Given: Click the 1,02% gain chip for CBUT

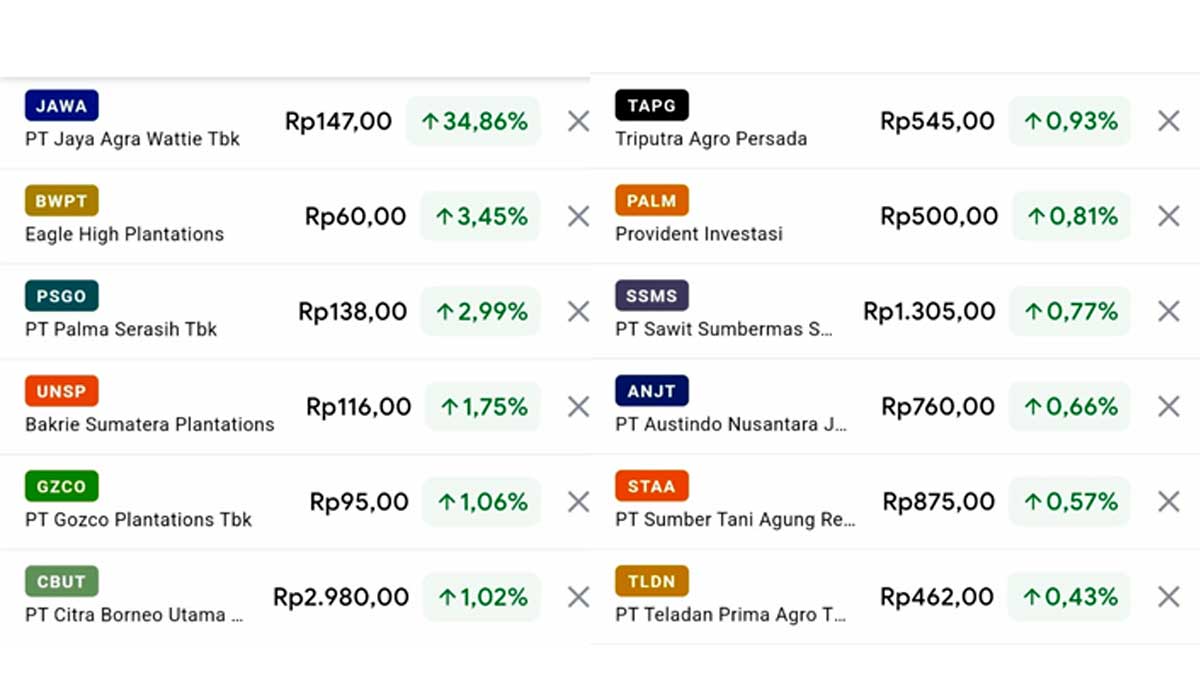Looking at the screenshot, I should (481, 597).
